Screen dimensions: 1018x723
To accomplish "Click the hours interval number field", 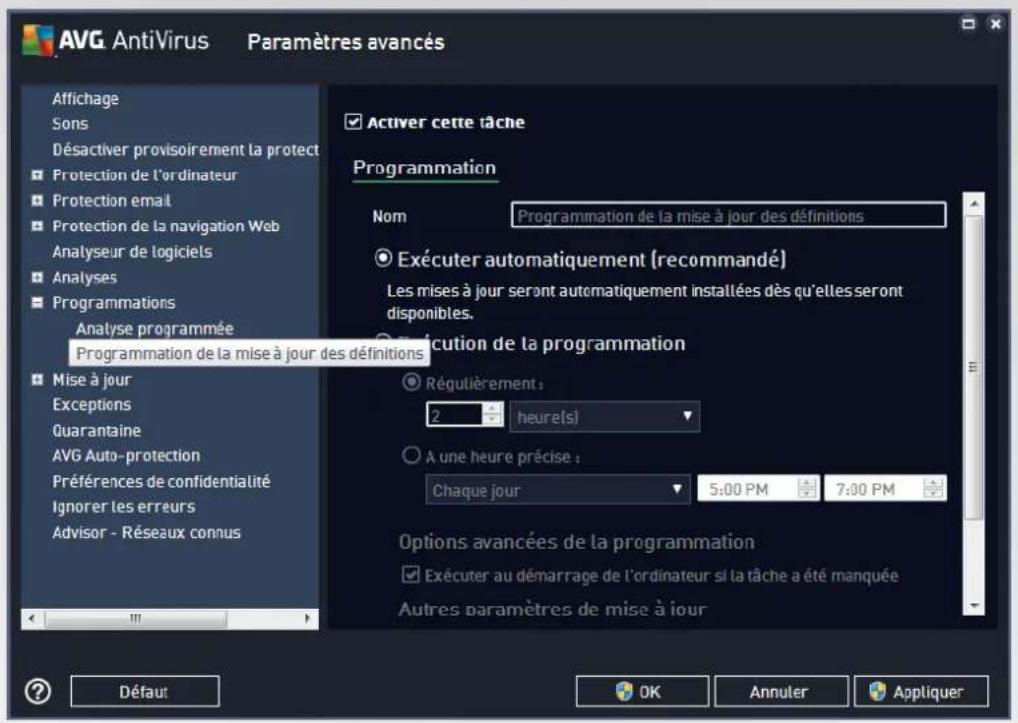I will coord(454,415).
